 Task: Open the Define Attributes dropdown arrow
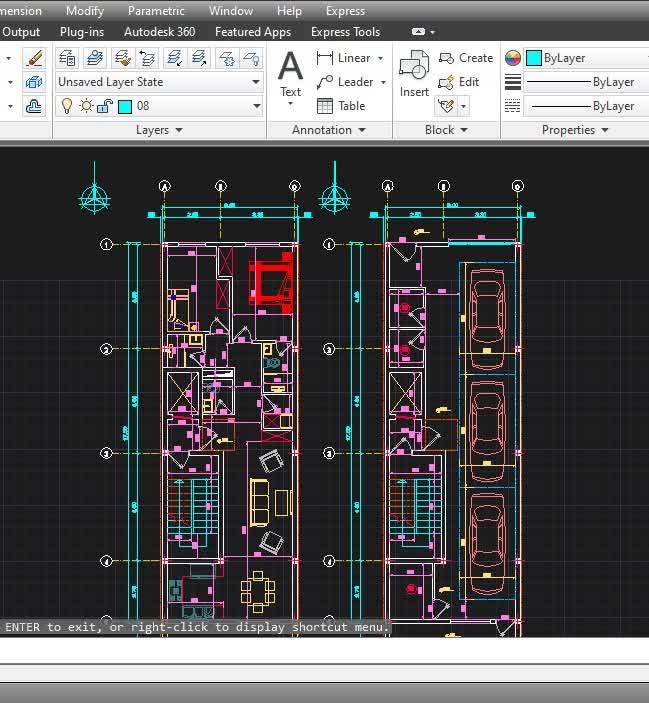463,106
